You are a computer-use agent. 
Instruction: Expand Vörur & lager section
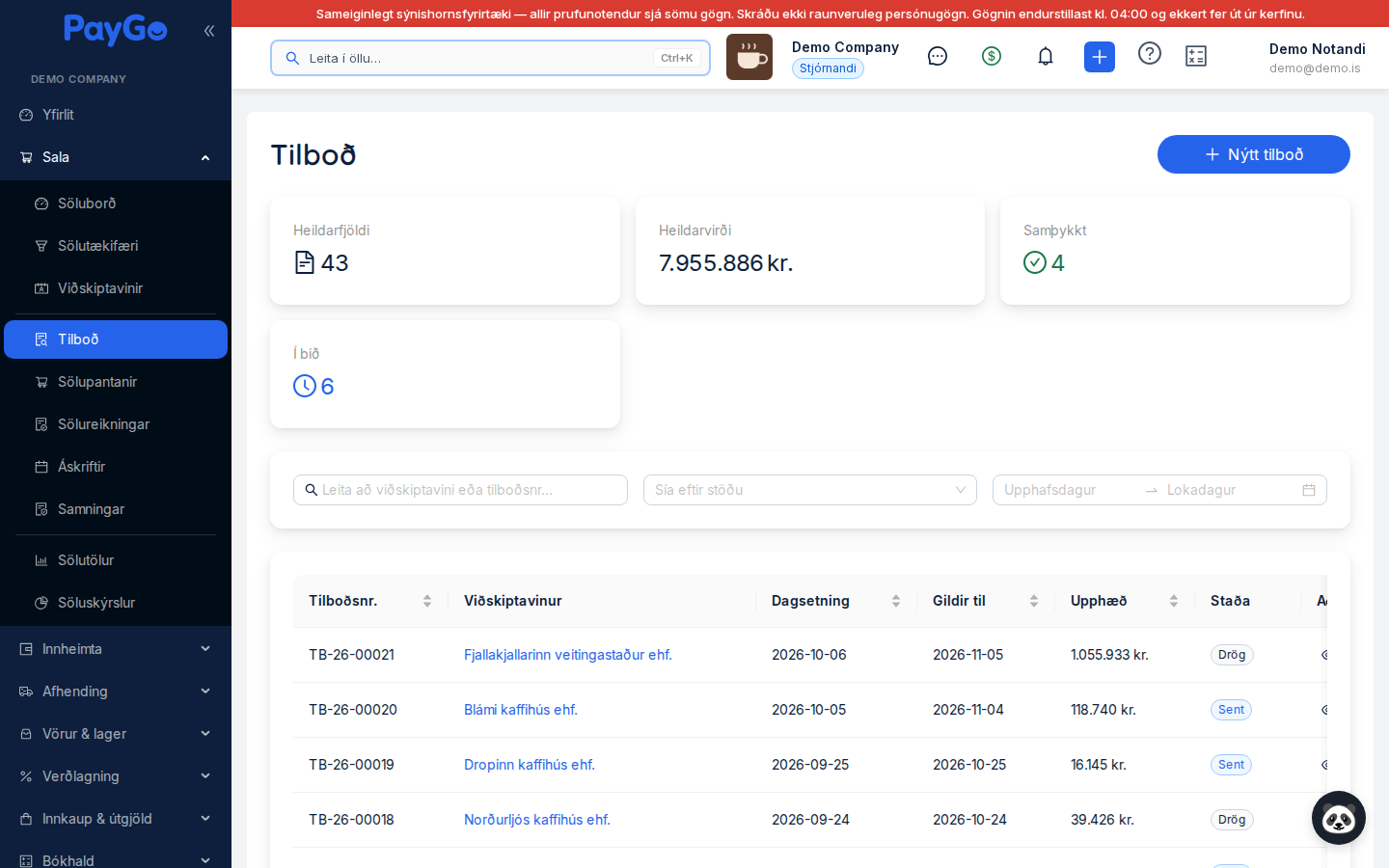pos(116,734)
